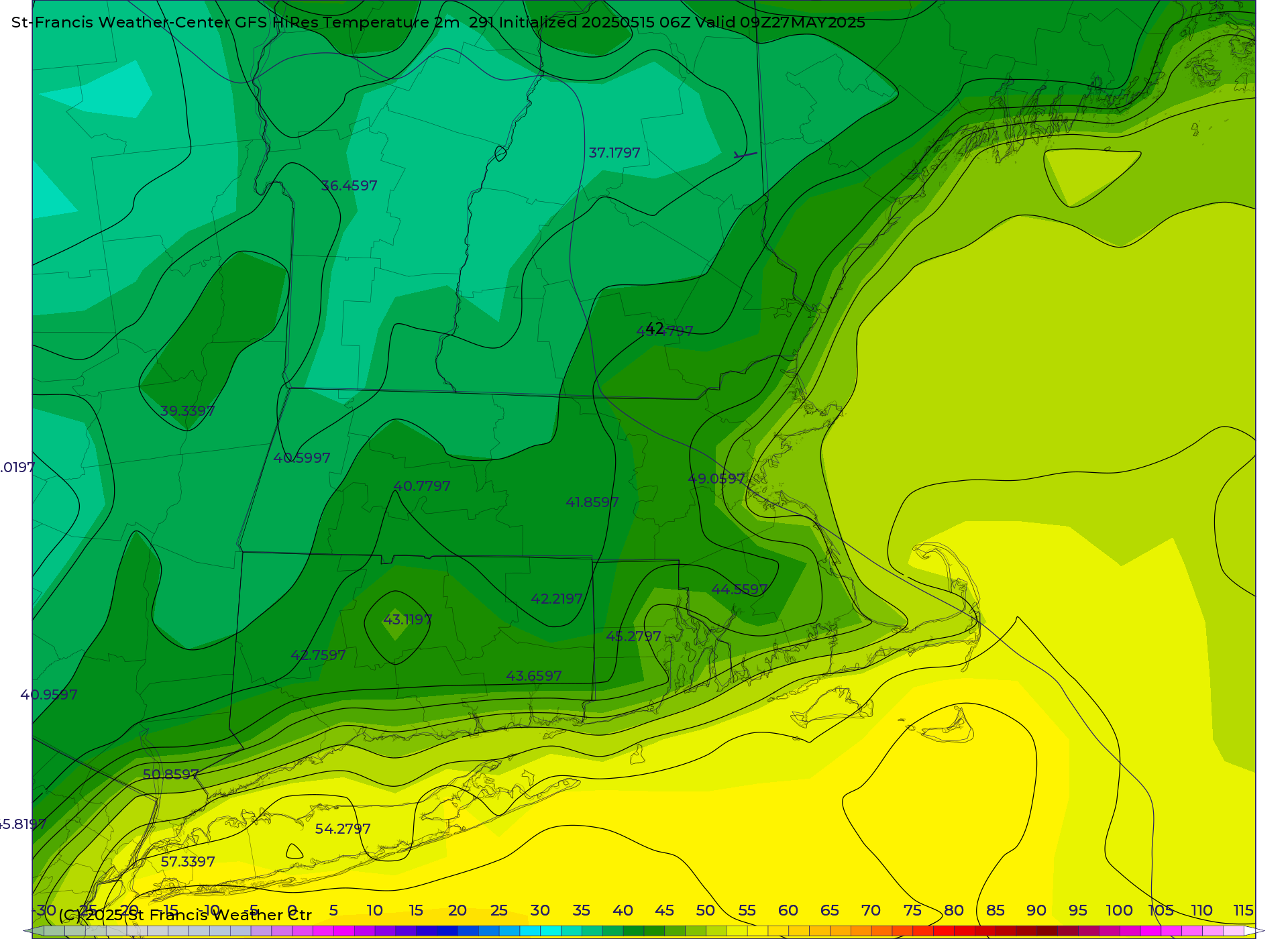
Task: Pick the 40.7797 temperature label
Action: coord(422,486)
